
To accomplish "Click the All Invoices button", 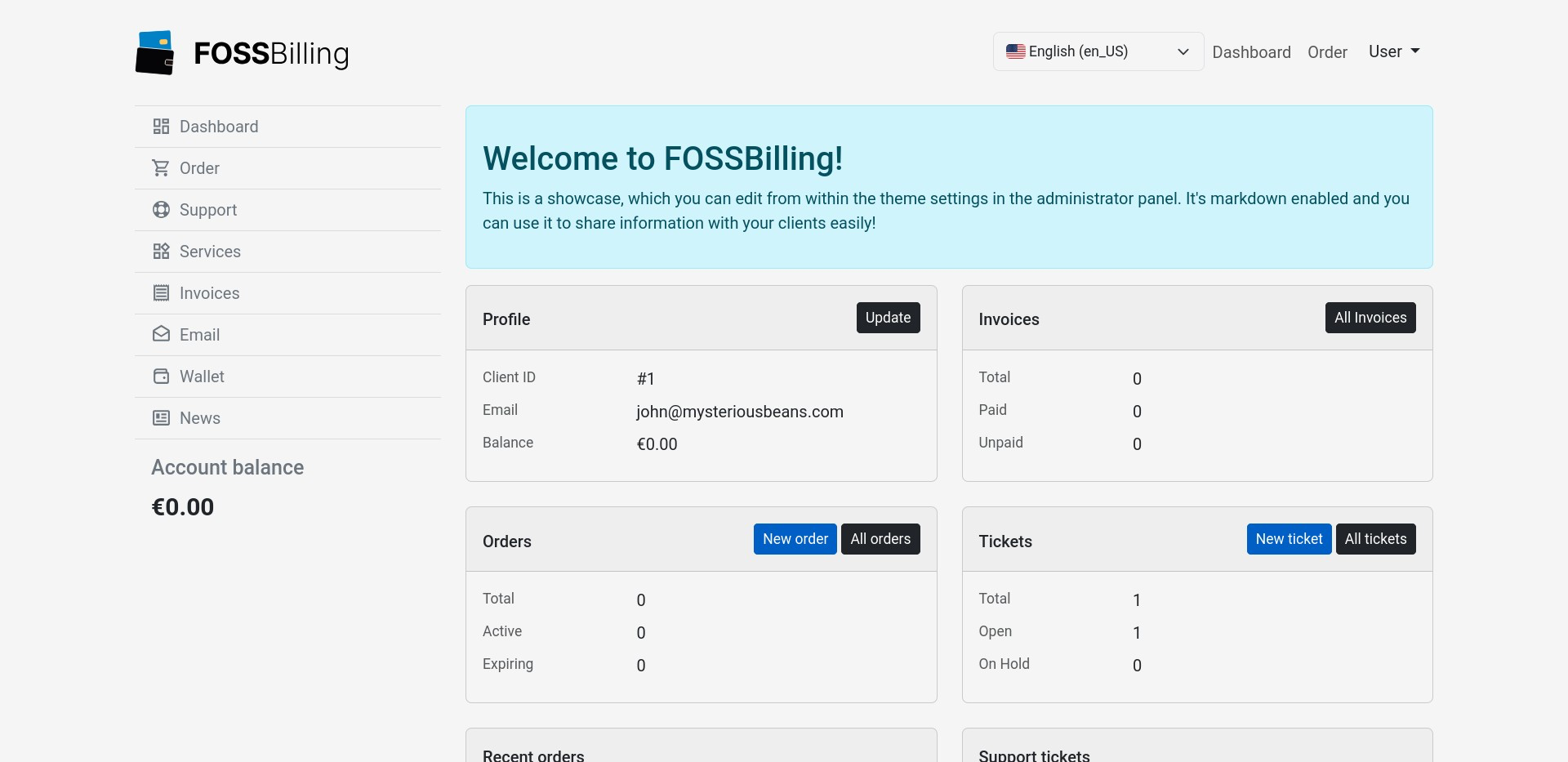I will point(1370,318).
